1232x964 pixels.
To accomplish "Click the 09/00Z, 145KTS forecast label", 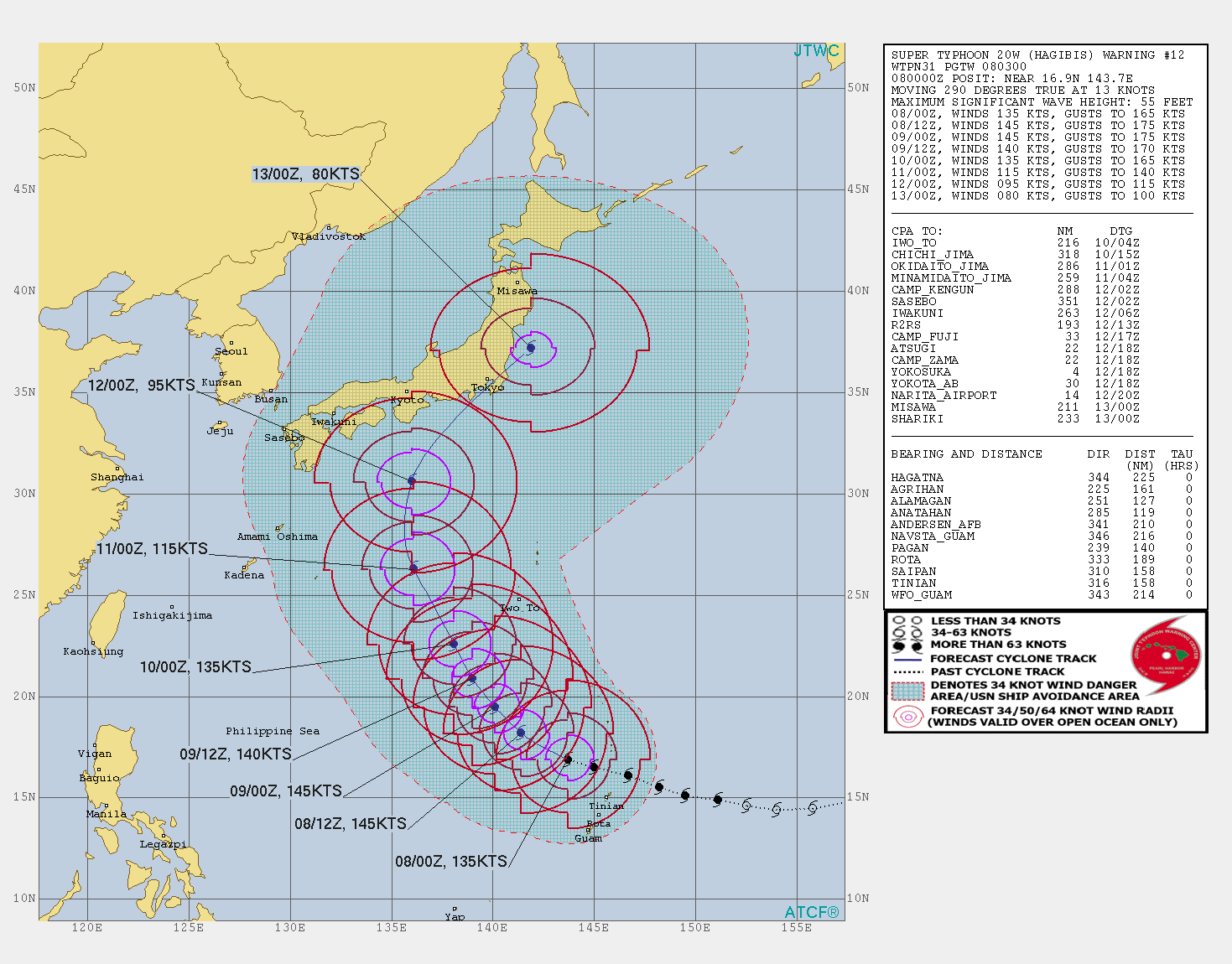I will pyautogui.click(x=286, y=791).
